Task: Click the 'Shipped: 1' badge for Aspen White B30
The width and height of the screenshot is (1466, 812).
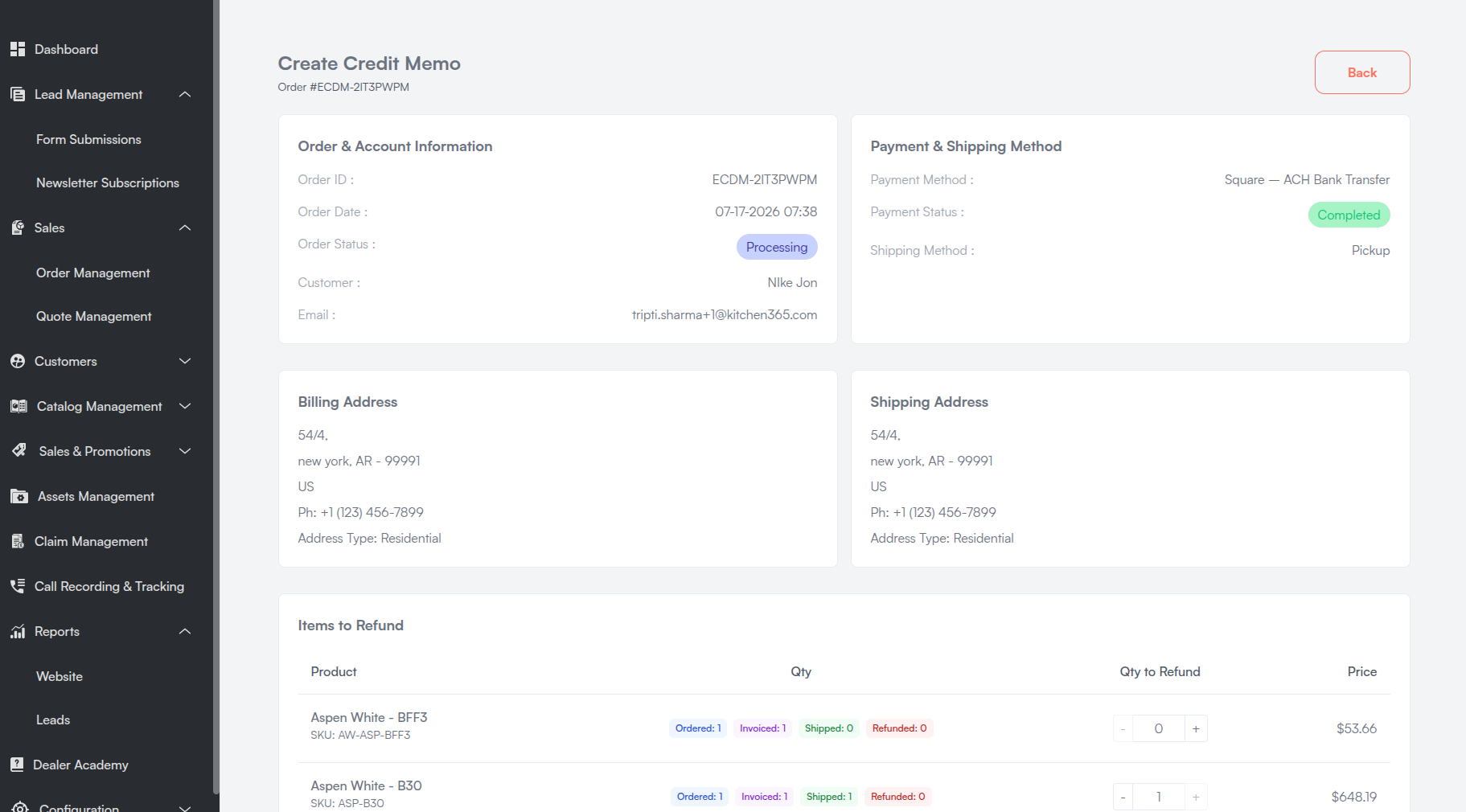Action: pyautogui.click(x=829, y=797)
